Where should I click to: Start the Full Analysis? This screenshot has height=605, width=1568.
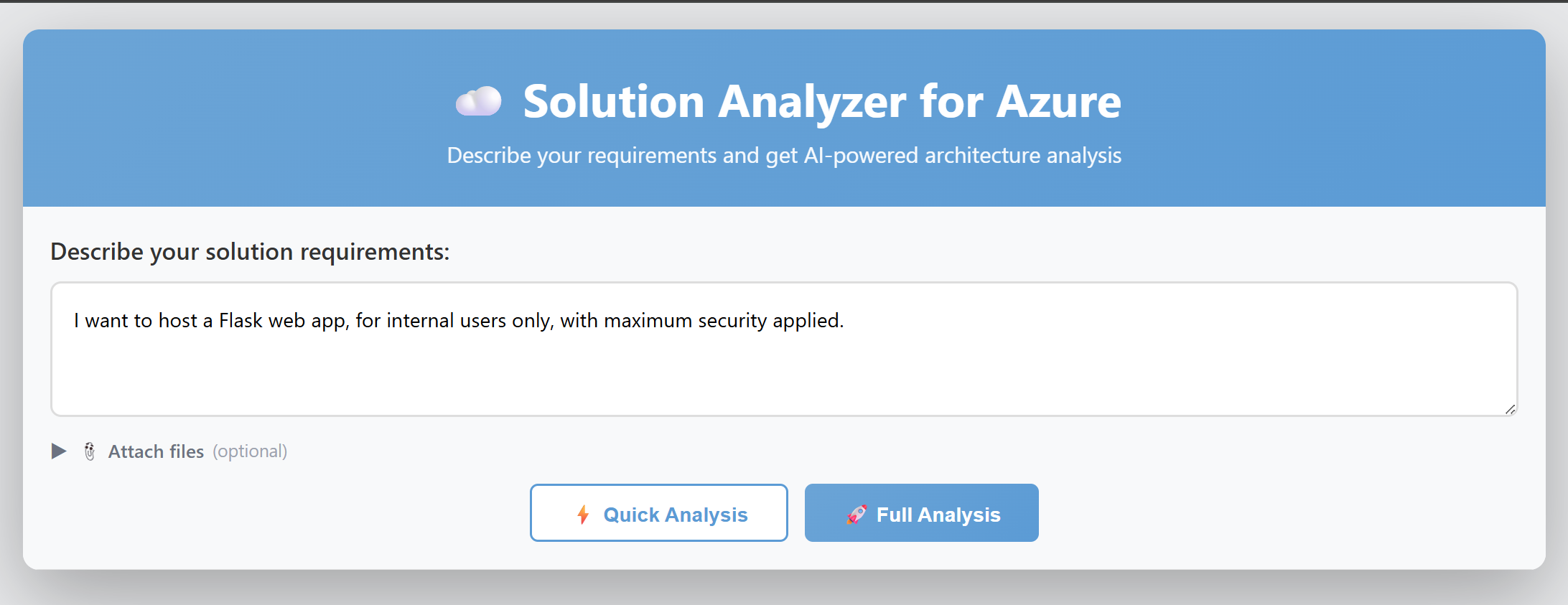[921, 513]
